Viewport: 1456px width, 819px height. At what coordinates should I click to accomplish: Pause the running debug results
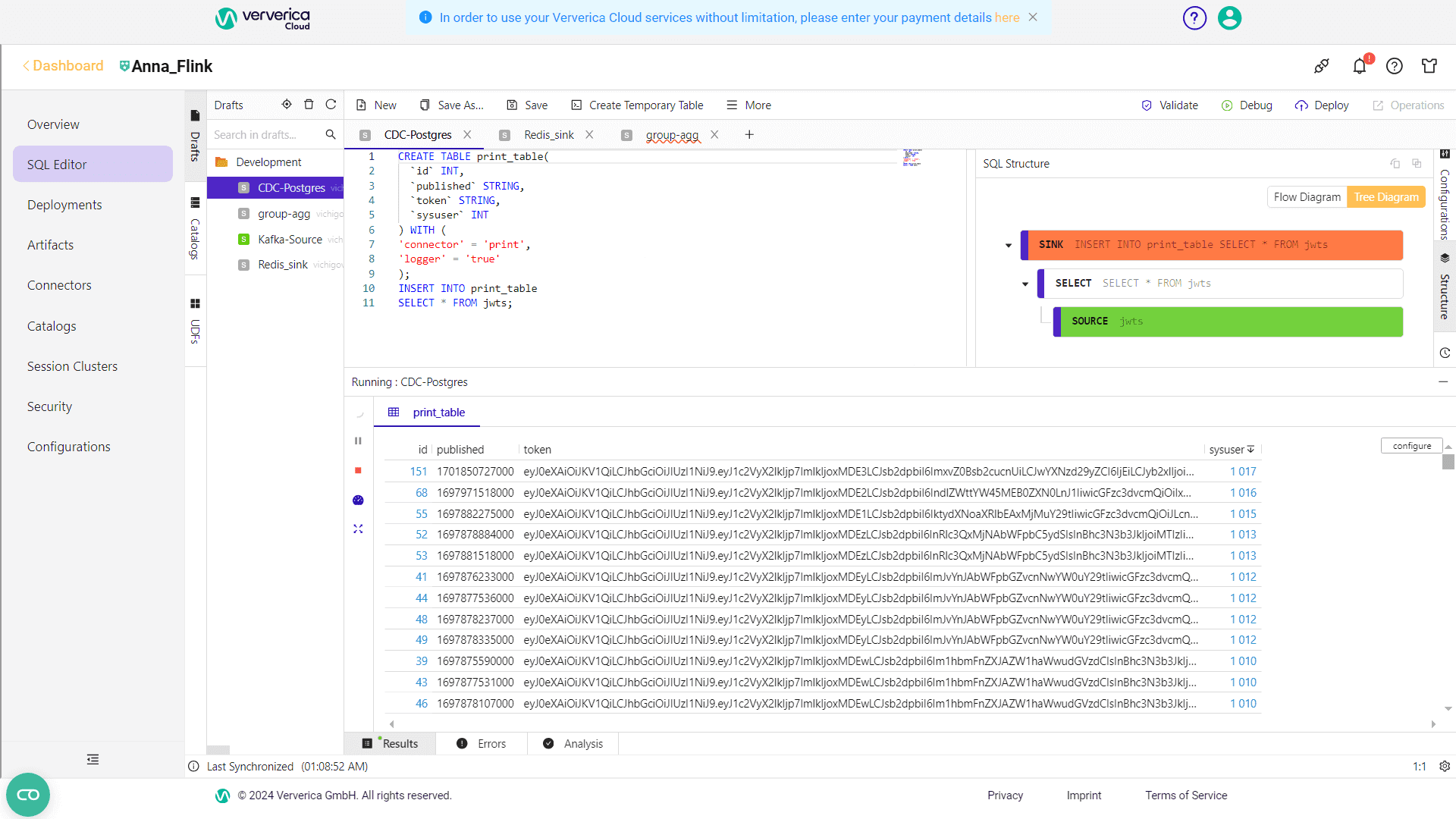pos(358,441)
